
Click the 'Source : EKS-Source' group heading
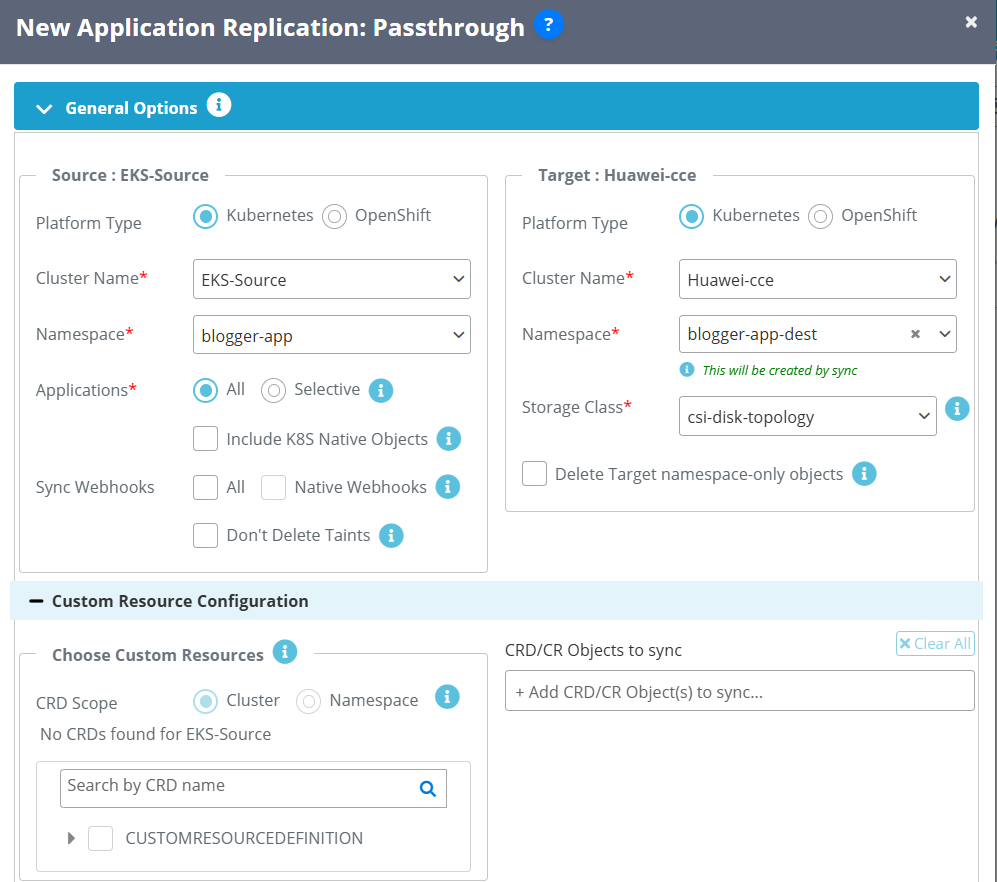(x=130, y=175)
